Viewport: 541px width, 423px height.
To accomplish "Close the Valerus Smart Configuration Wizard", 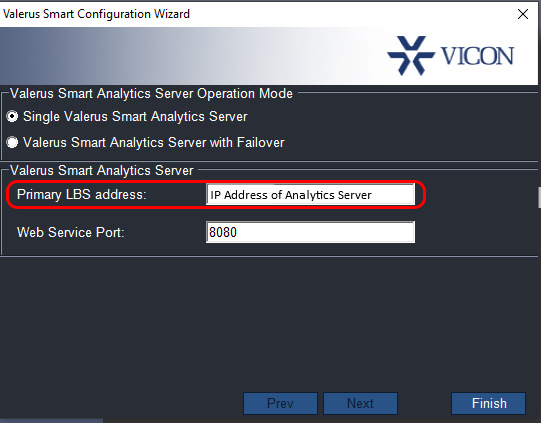I will pyautogui.click(x=523, y=14).
